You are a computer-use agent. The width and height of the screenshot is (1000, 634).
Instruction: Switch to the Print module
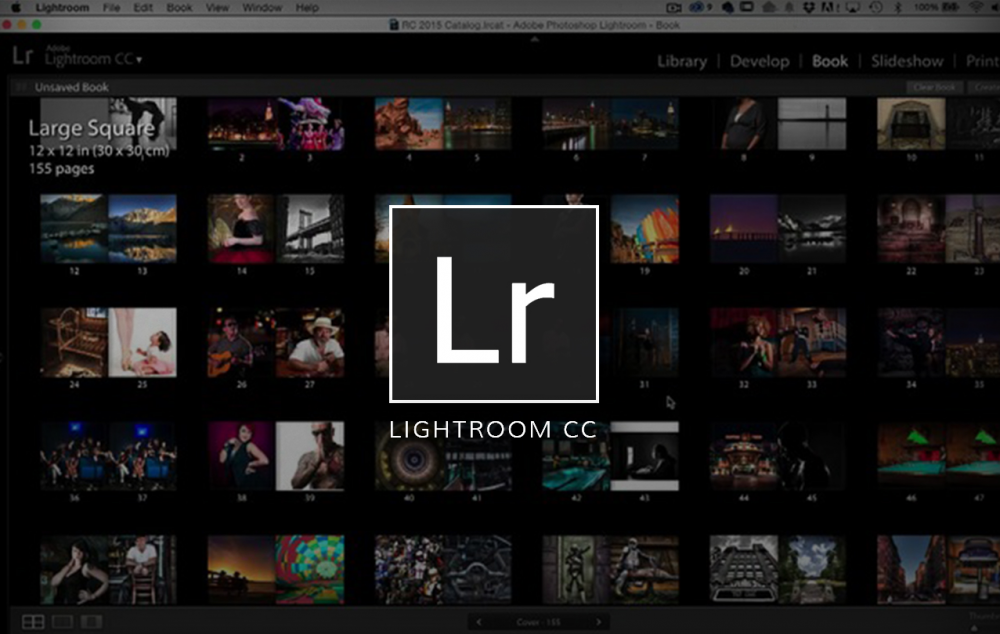pyautogui.click(x=982, y=61)
